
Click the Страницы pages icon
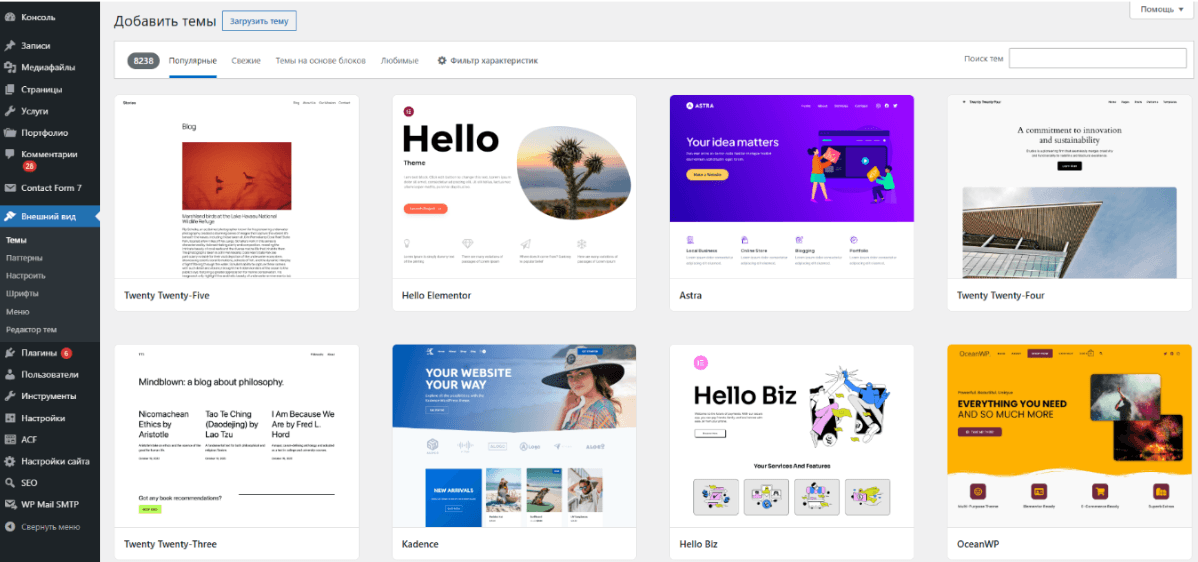tap(10, 89)
